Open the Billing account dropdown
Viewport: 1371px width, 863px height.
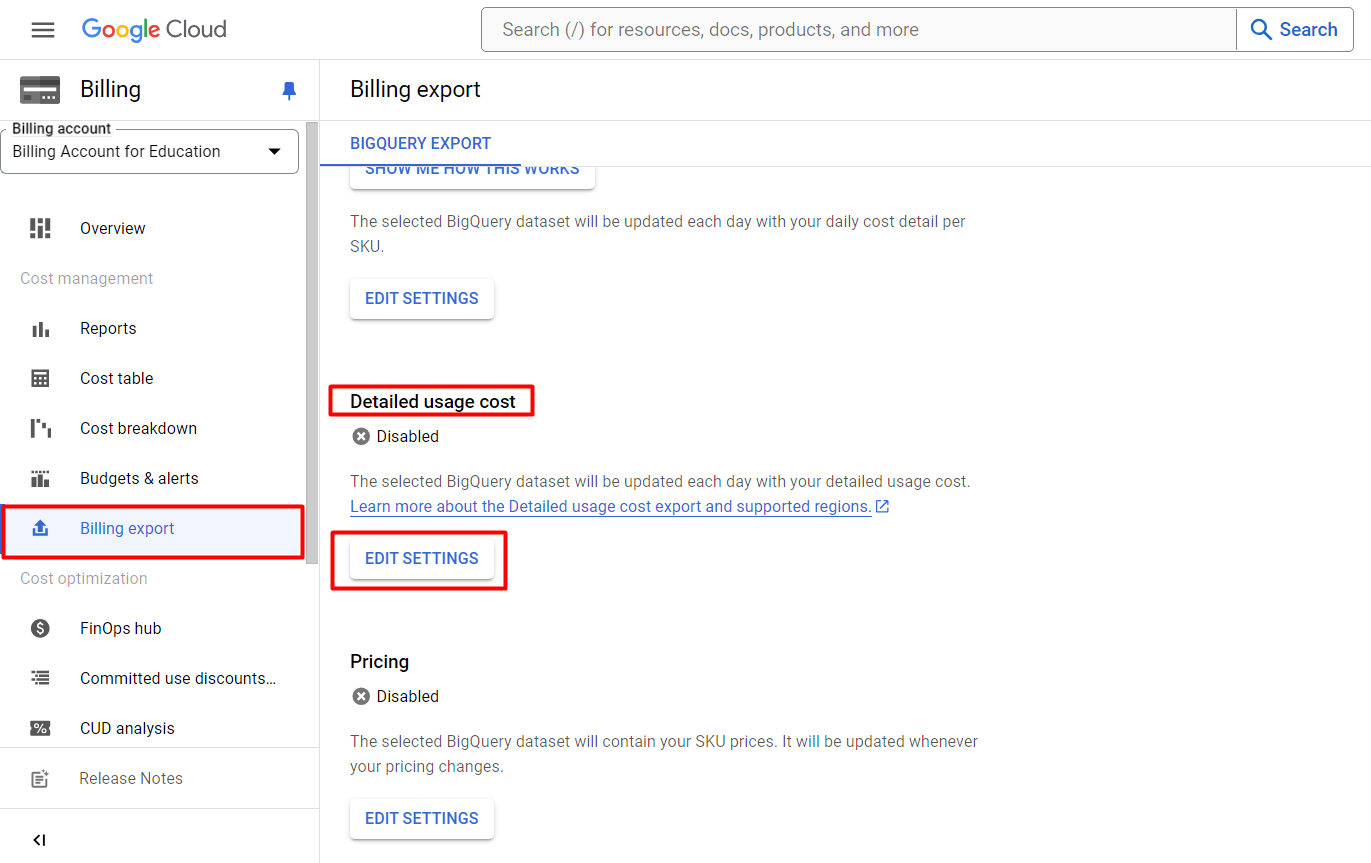150,151
